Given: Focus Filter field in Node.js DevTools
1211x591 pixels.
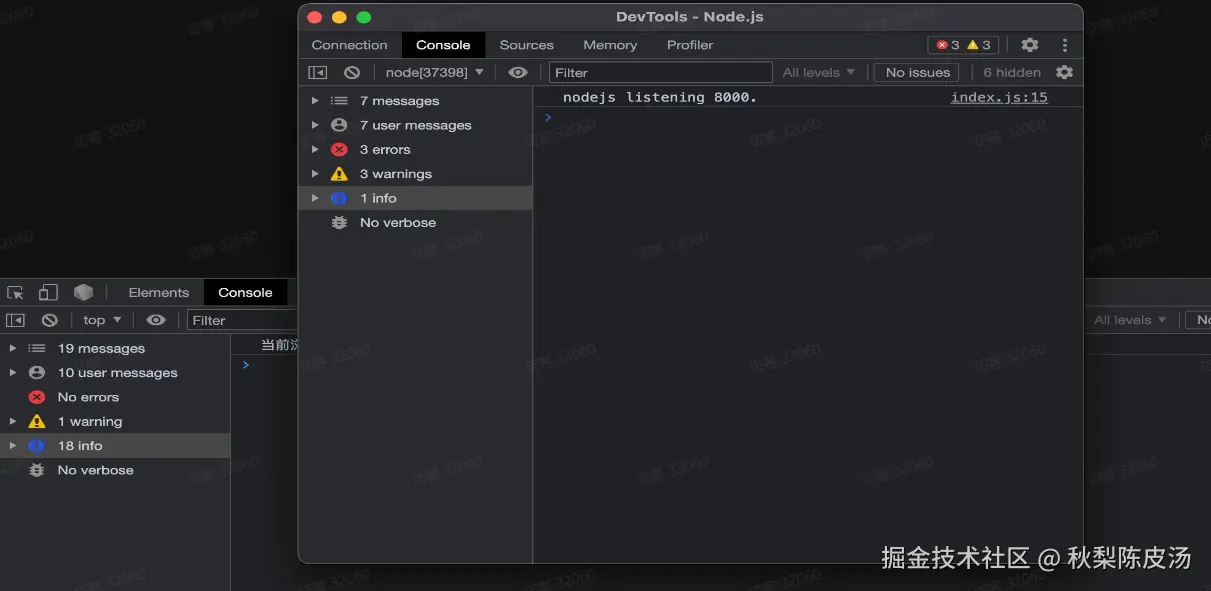Looking at the screenshot, I should (661, 72).
